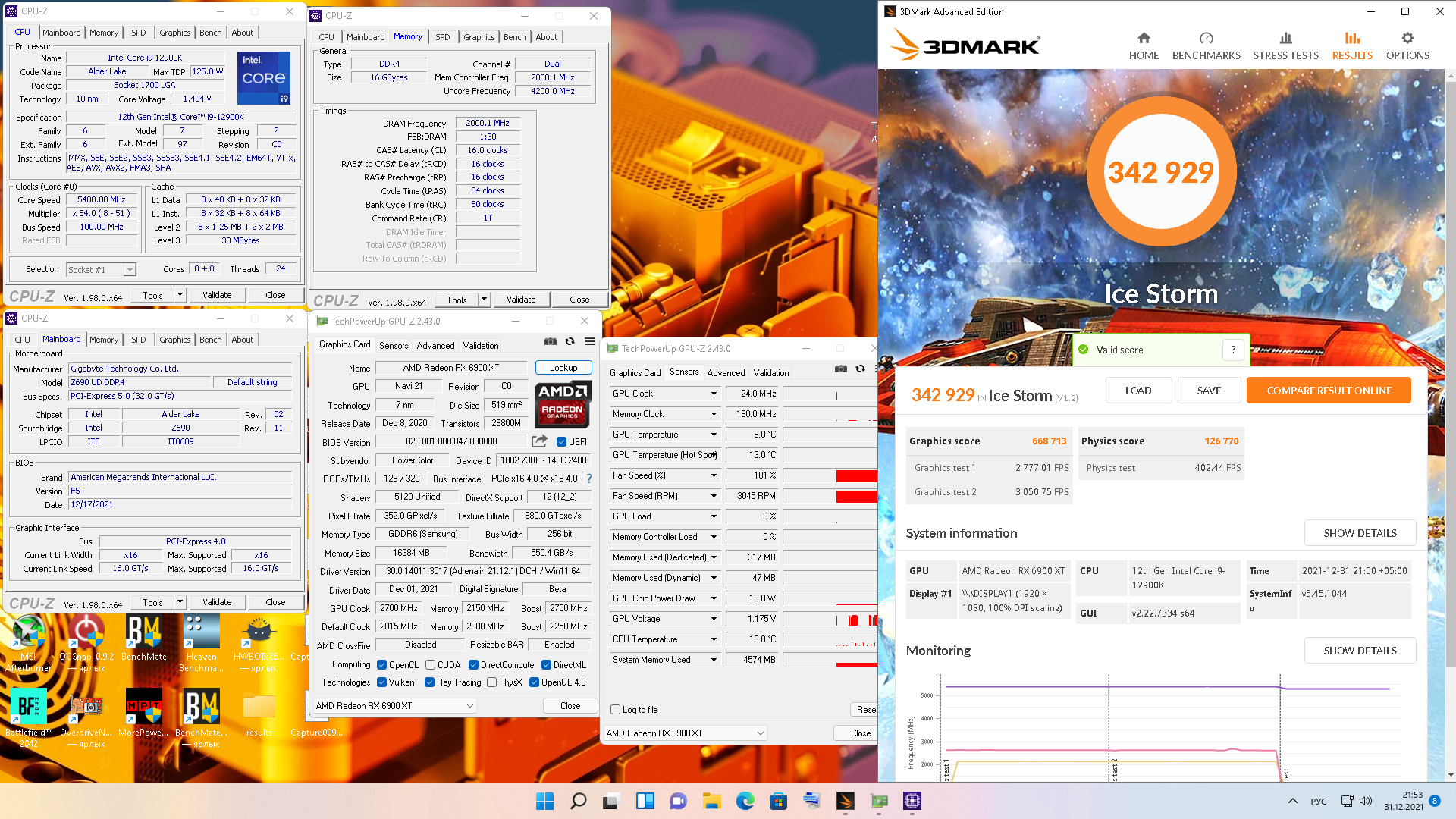Click bus interface question mark icon
The image size is (1456, 819).
(x=589, y=479)
